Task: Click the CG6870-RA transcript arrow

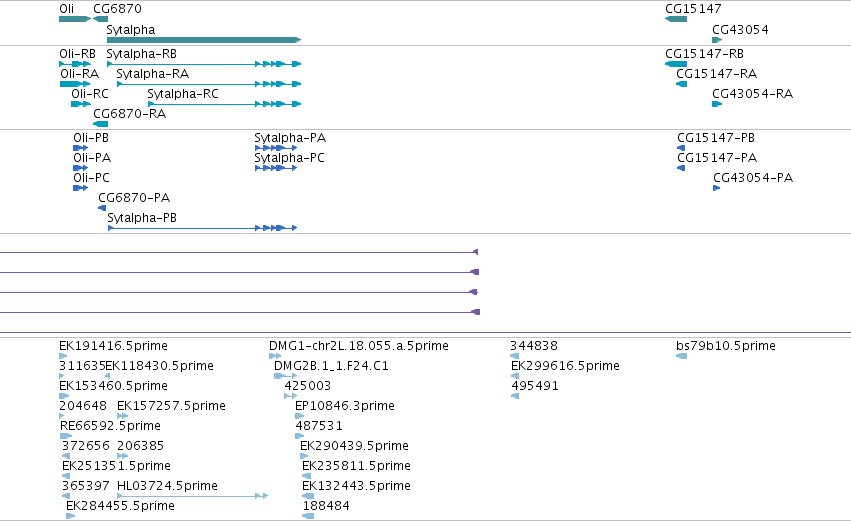Action: [100, 124]
